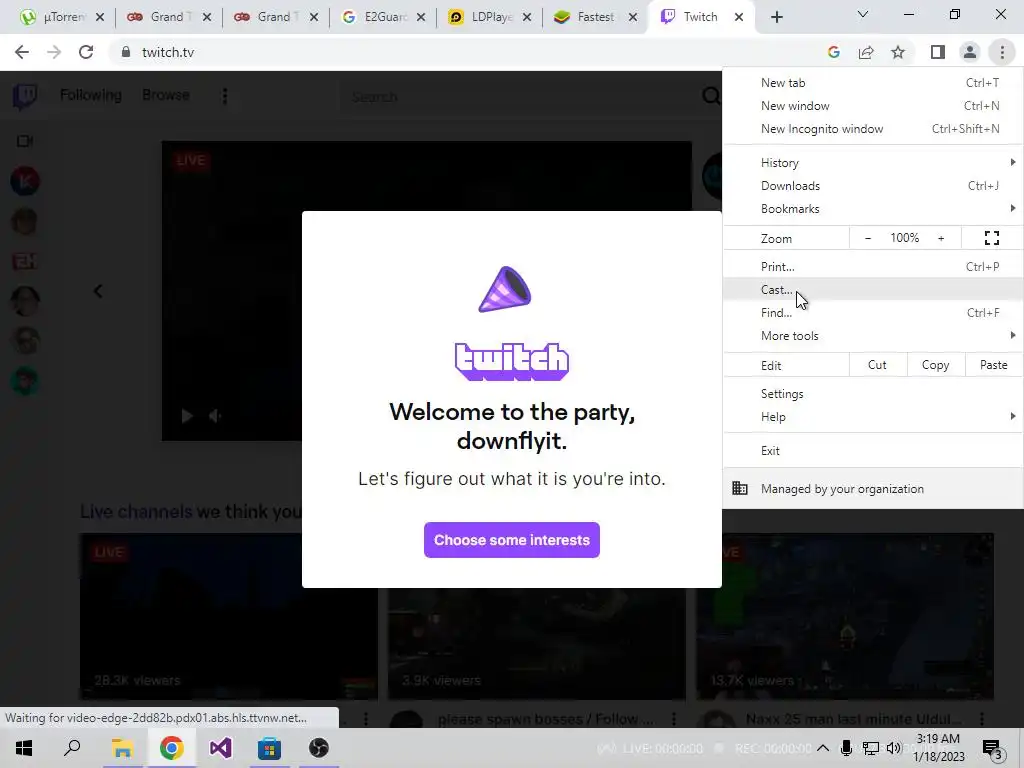Screen dimensions: 1024x768
Task: Open the green avatar channel in sidebar
Action: tap(25, 382)
